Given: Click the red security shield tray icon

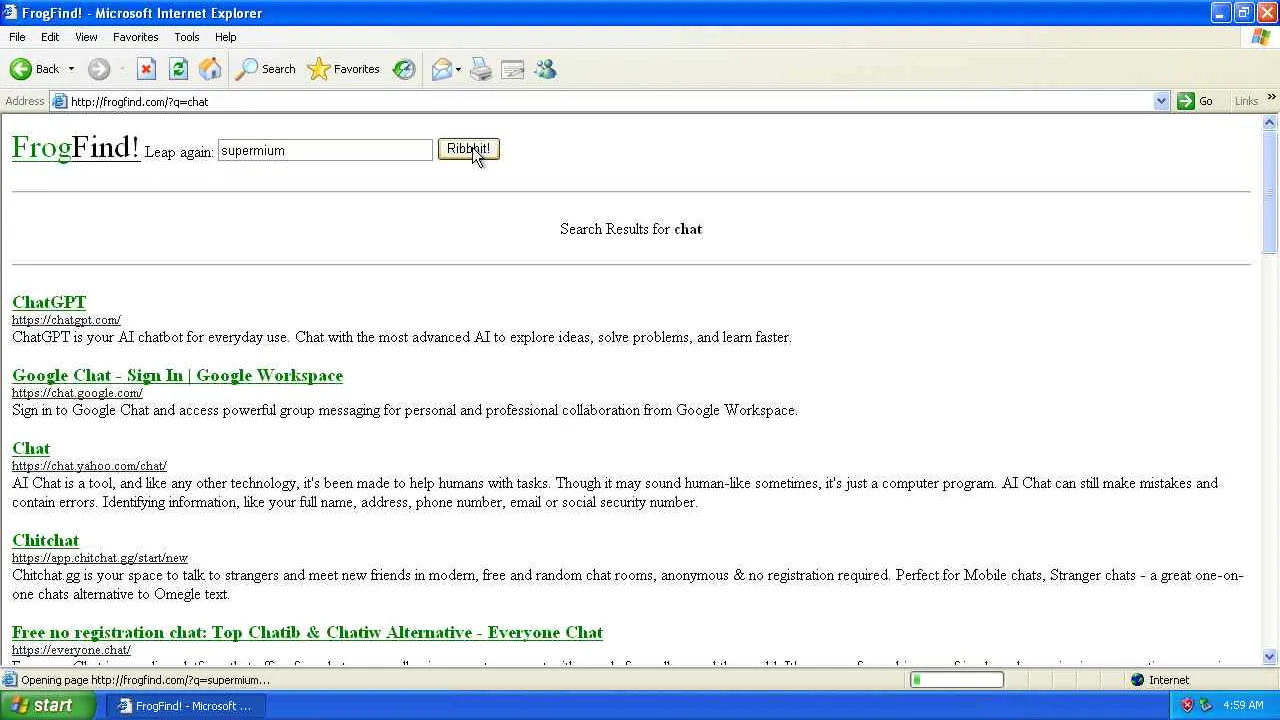Looking at the screenshot, I should tap(1187, 706).
